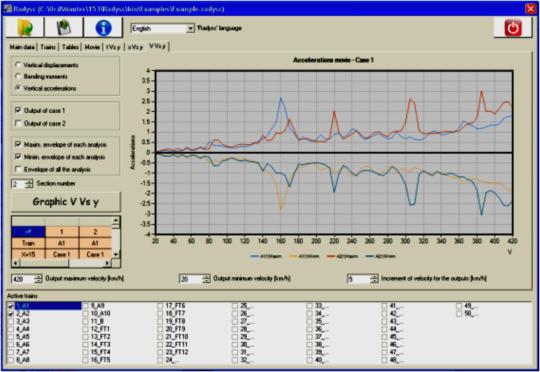
Task: Open the blue information icon
Action: click(103, 28)
